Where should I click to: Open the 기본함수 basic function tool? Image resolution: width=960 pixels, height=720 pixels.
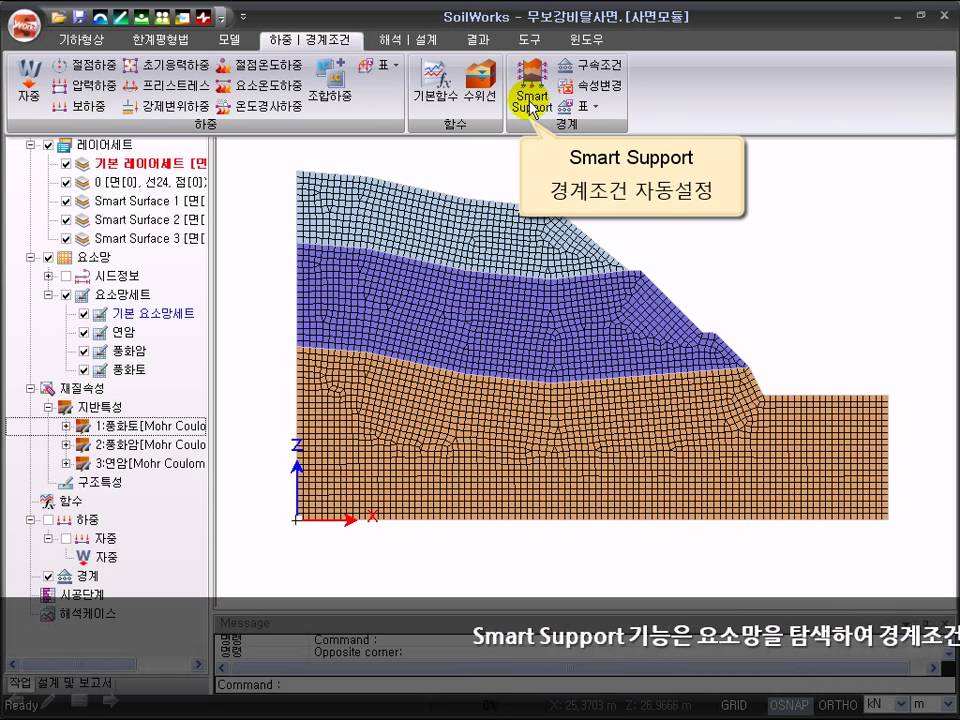click(x=435, y=81)
